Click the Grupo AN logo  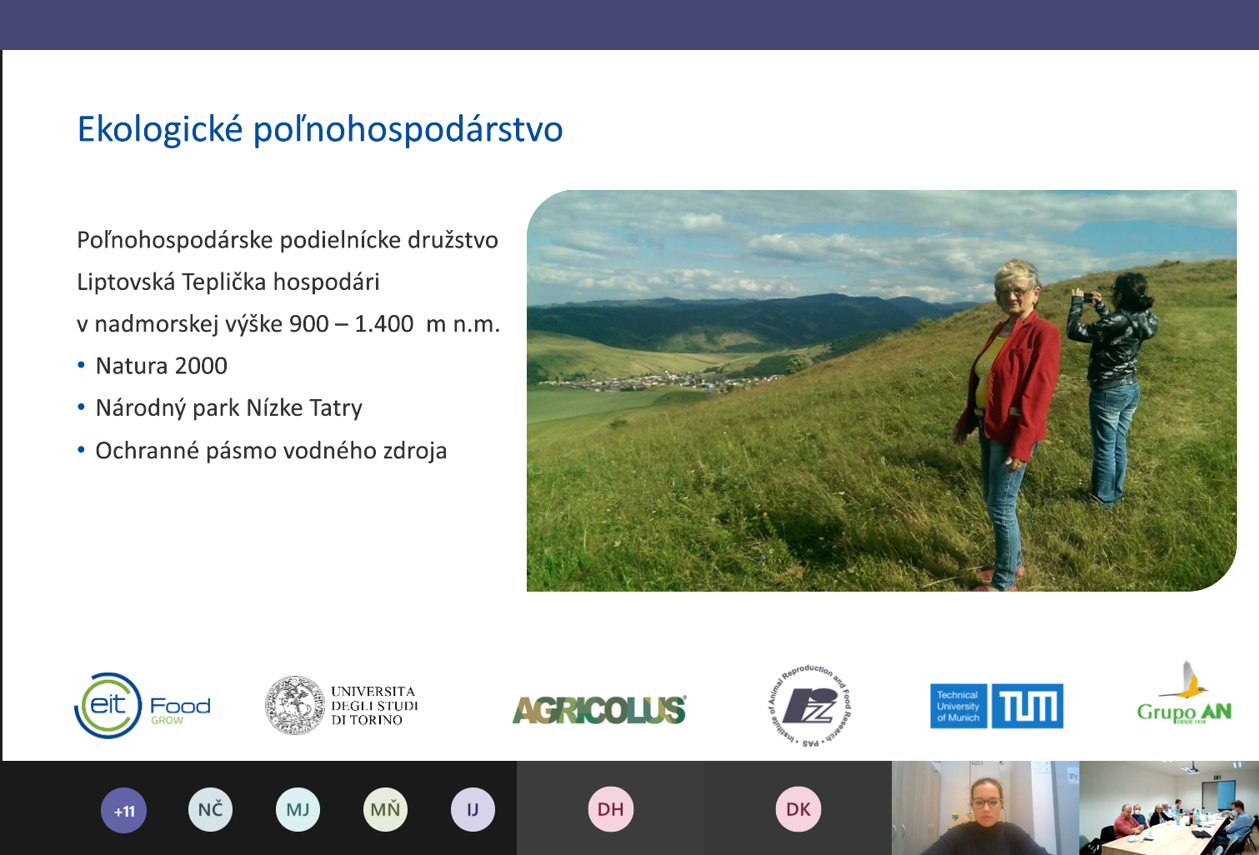click(x=1183, y=694)
